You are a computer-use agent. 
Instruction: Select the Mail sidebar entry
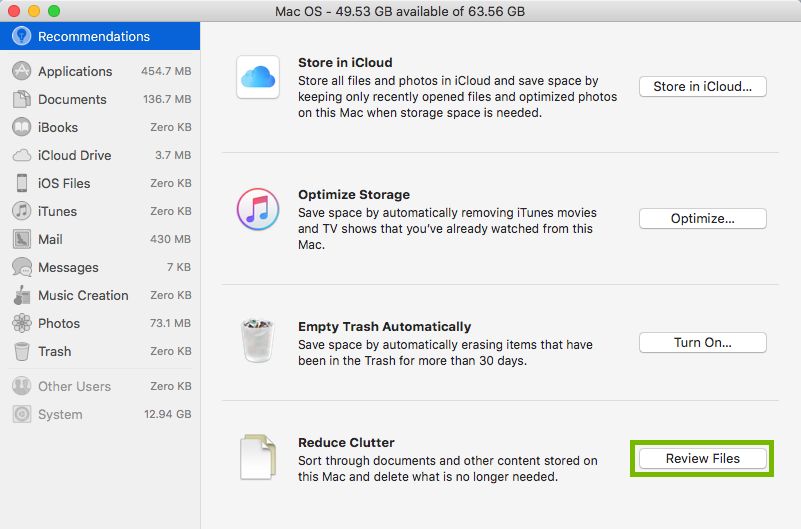100,239
